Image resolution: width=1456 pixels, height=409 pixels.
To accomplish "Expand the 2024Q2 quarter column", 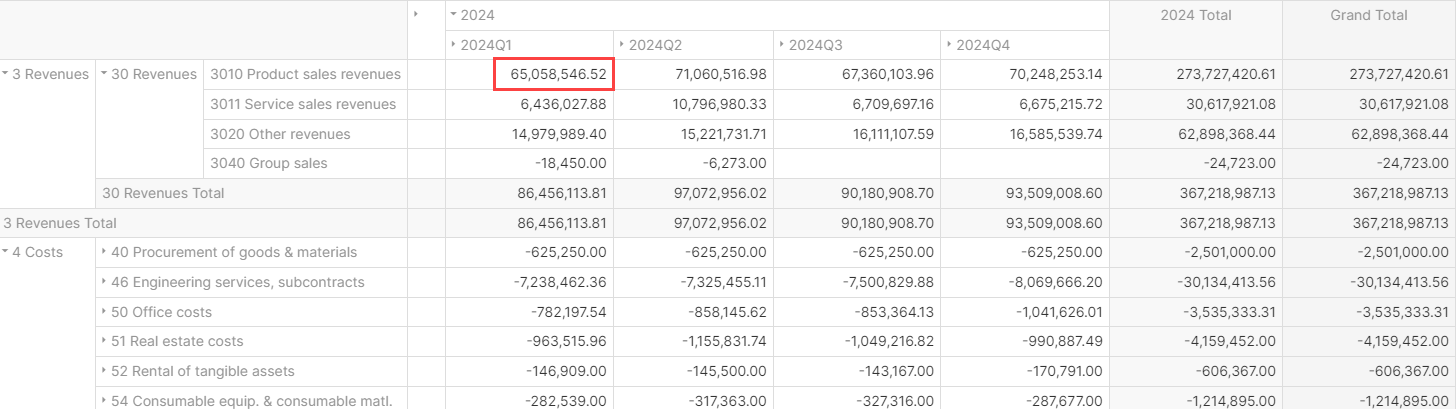I will click(x=621, y=45).
